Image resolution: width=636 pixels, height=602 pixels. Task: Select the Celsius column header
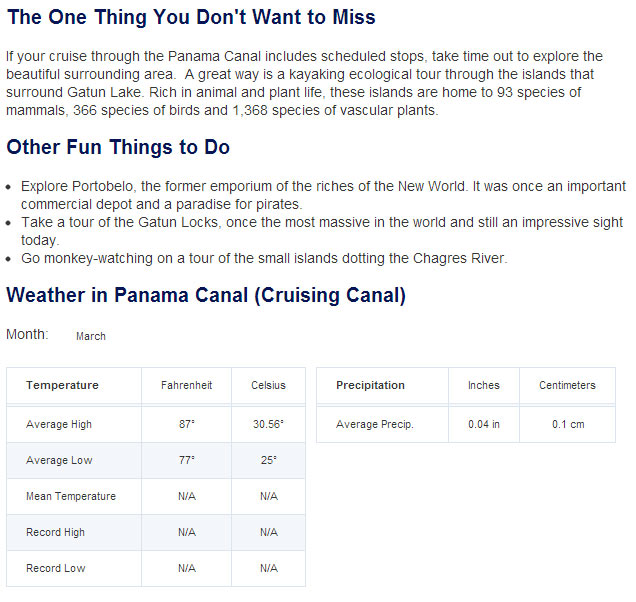tap(269, 385)
